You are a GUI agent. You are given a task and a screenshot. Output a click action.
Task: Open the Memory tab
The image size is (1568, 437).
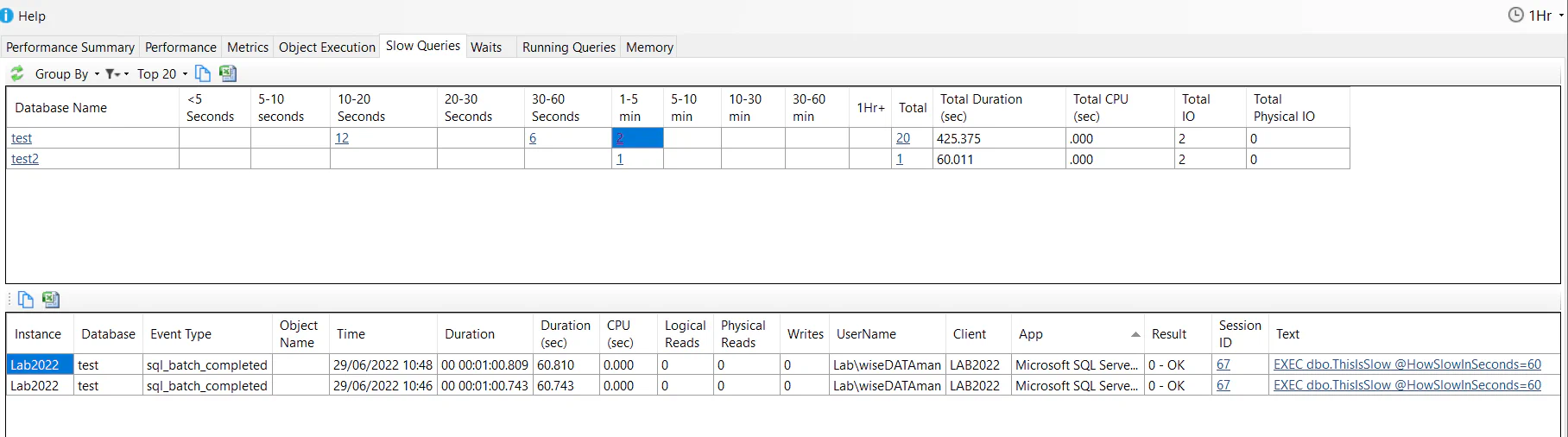pos(649,47)
